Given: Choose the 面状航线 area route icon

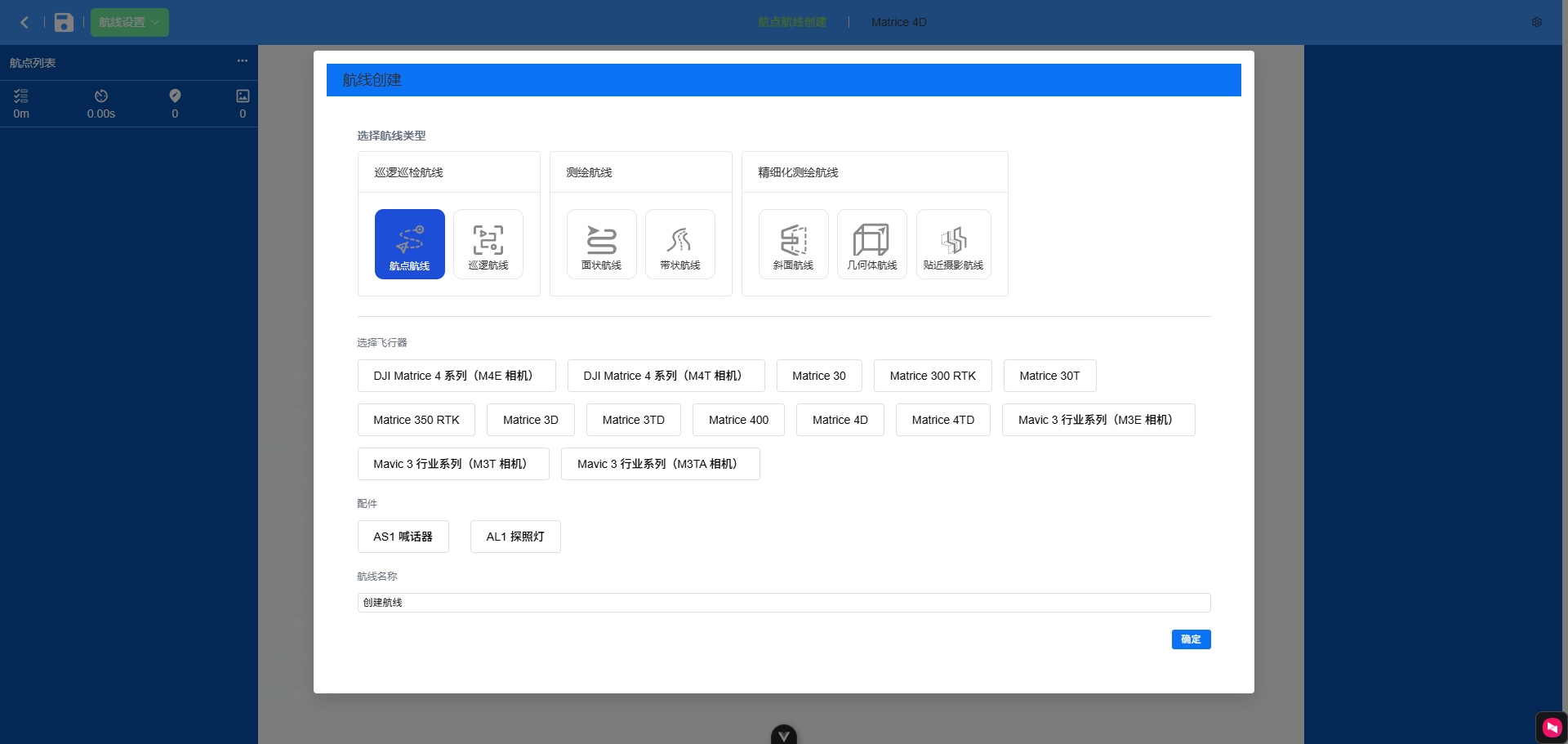Looking at the screenshot, I should (601, 244).
